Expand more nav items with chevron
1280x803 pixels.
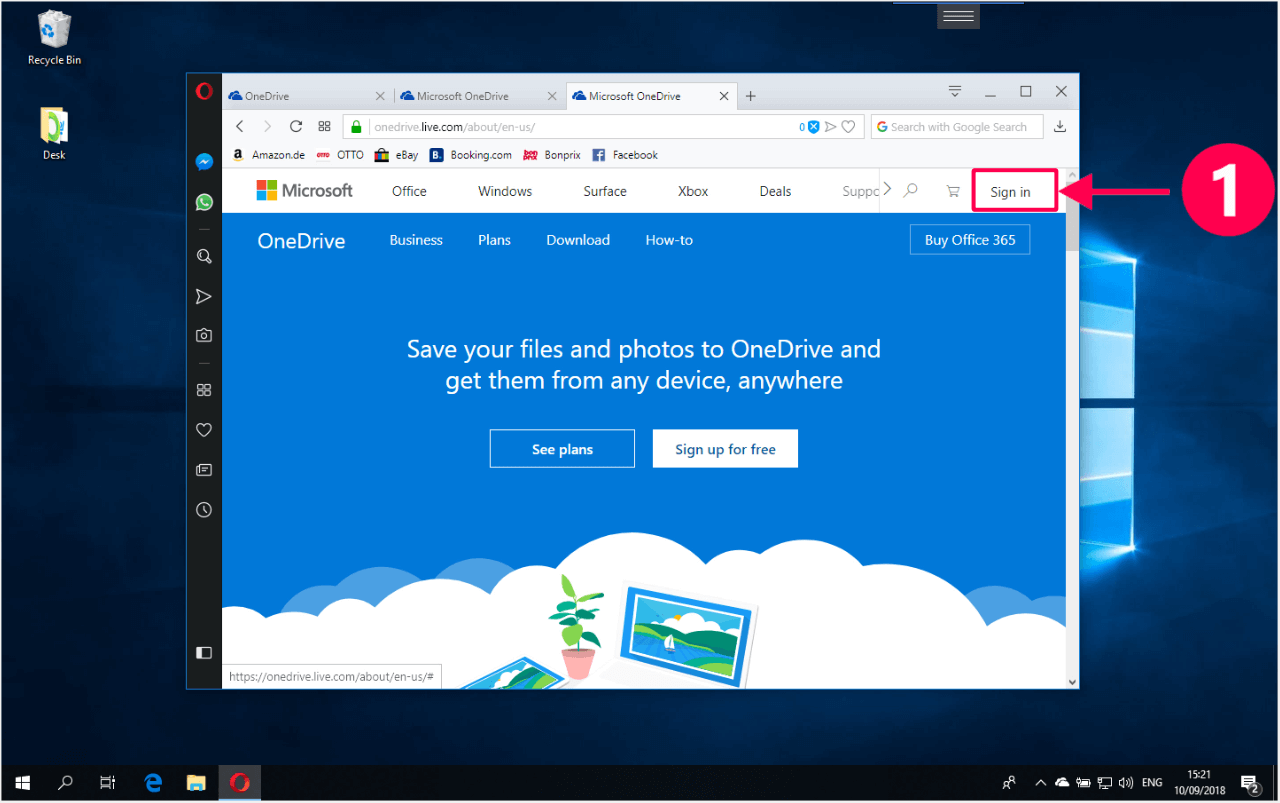(887, 190)
